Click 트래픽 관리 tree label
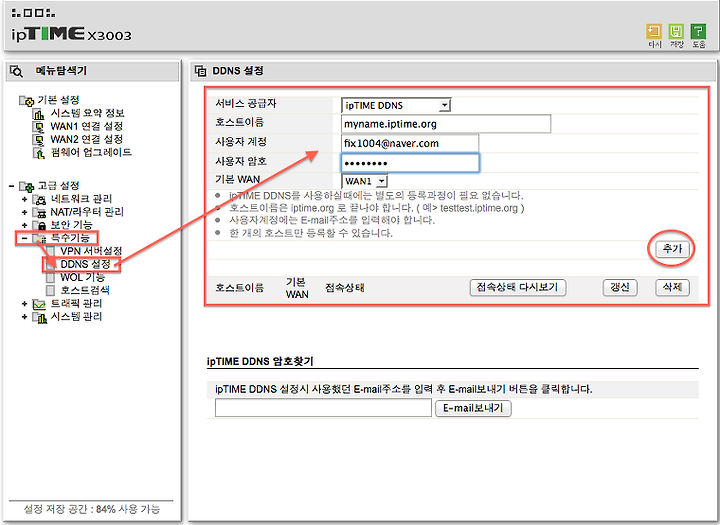This screenshot has width=720, height=525. pos(76,304)
